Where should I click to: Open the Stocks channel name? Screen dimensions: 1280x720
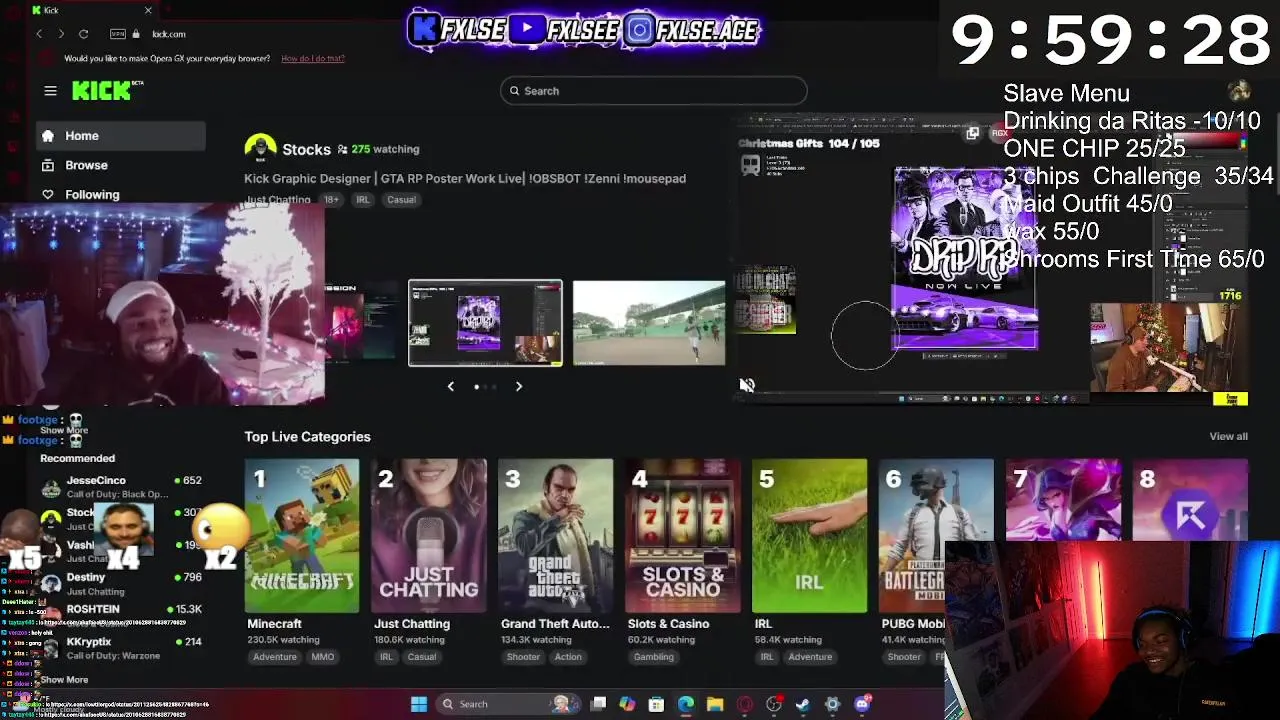(x=306, y=149)
